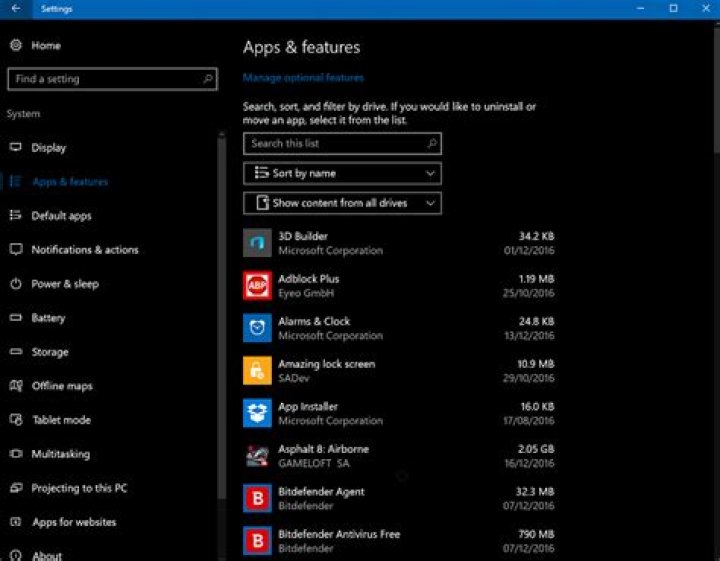This screenshot has width=720, height=561.
Task: Click the Notifications & actions speech bubble icon
Action: [16, 249]
